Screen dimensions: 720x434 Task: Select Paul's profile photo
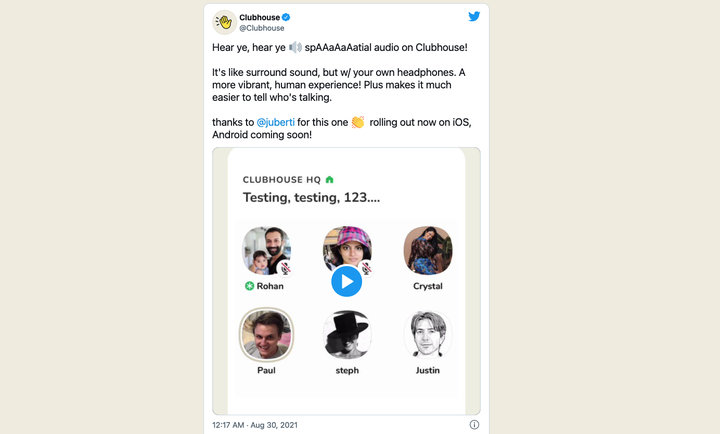(266, 334)
